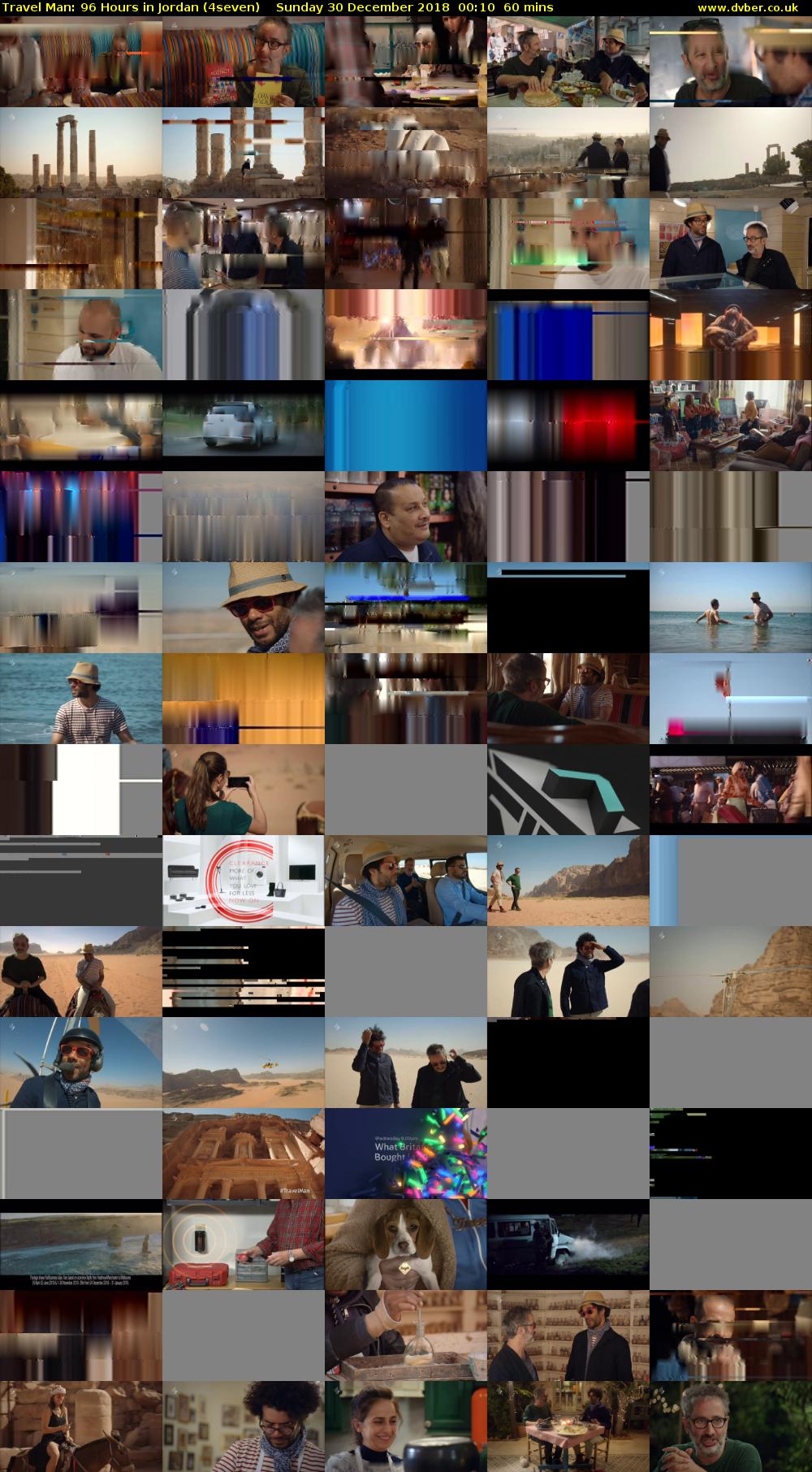Select the Clearance sale advert thumbnail

coord(244,881)
